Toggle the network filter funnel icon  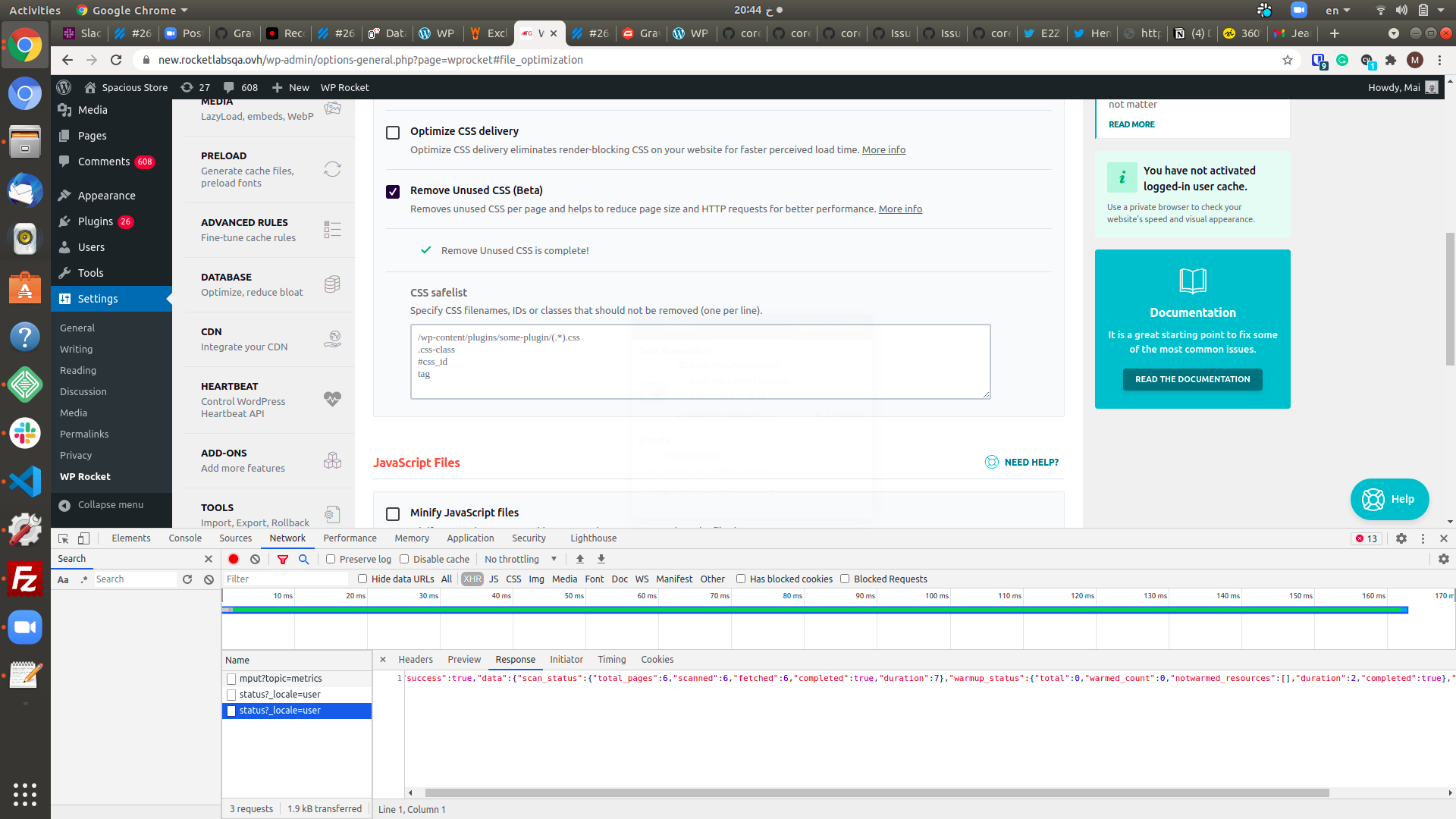point(282,559)
